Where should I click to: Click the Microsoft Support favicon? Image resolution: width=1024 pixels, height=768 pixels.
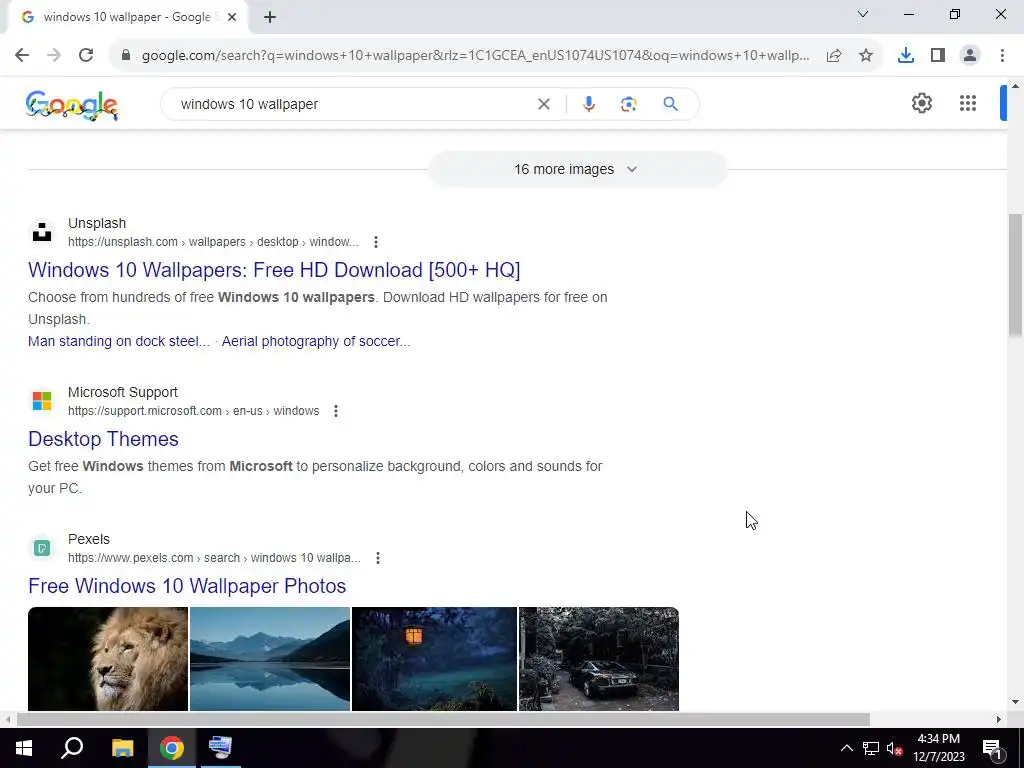pyautogui.click(x=42, y=401)
